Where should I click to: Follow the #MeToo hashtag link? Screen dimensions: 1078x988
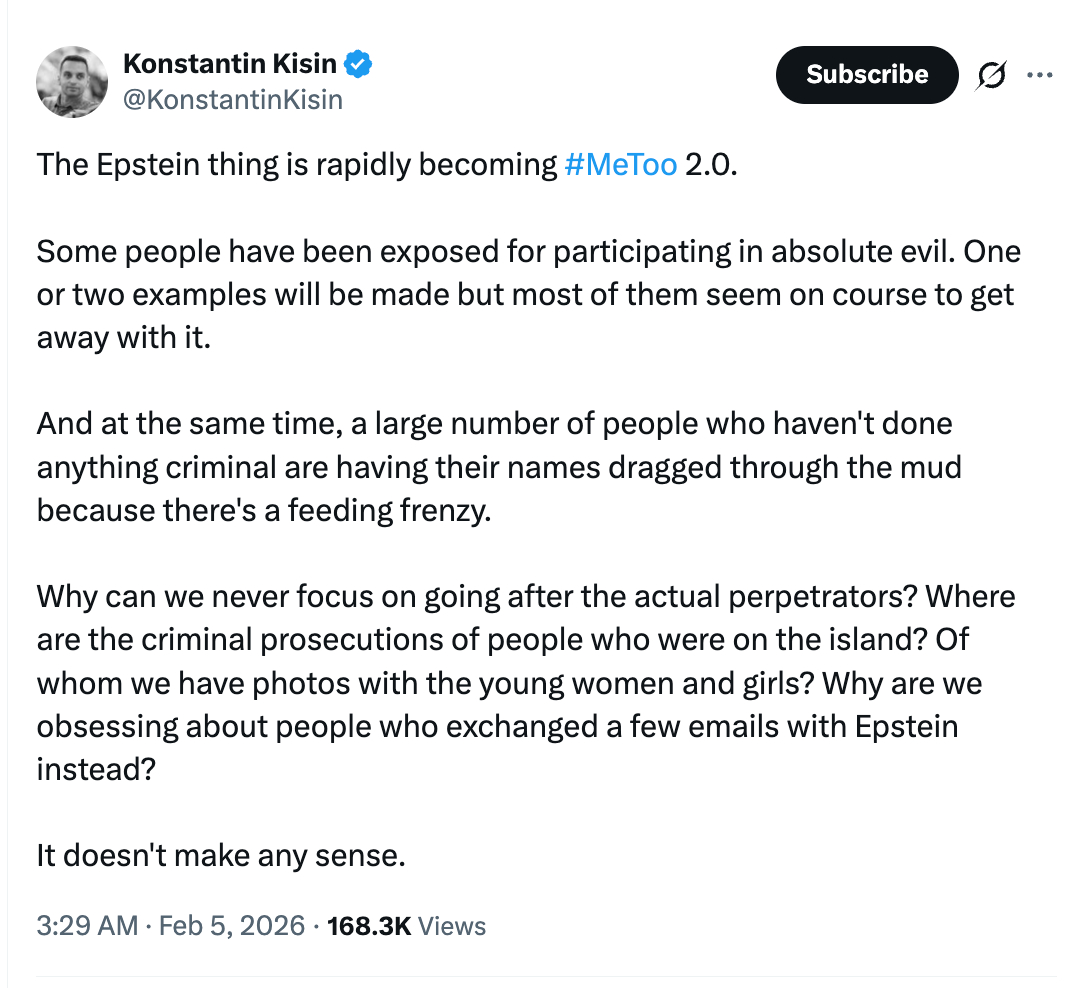(x=620, y=164)
